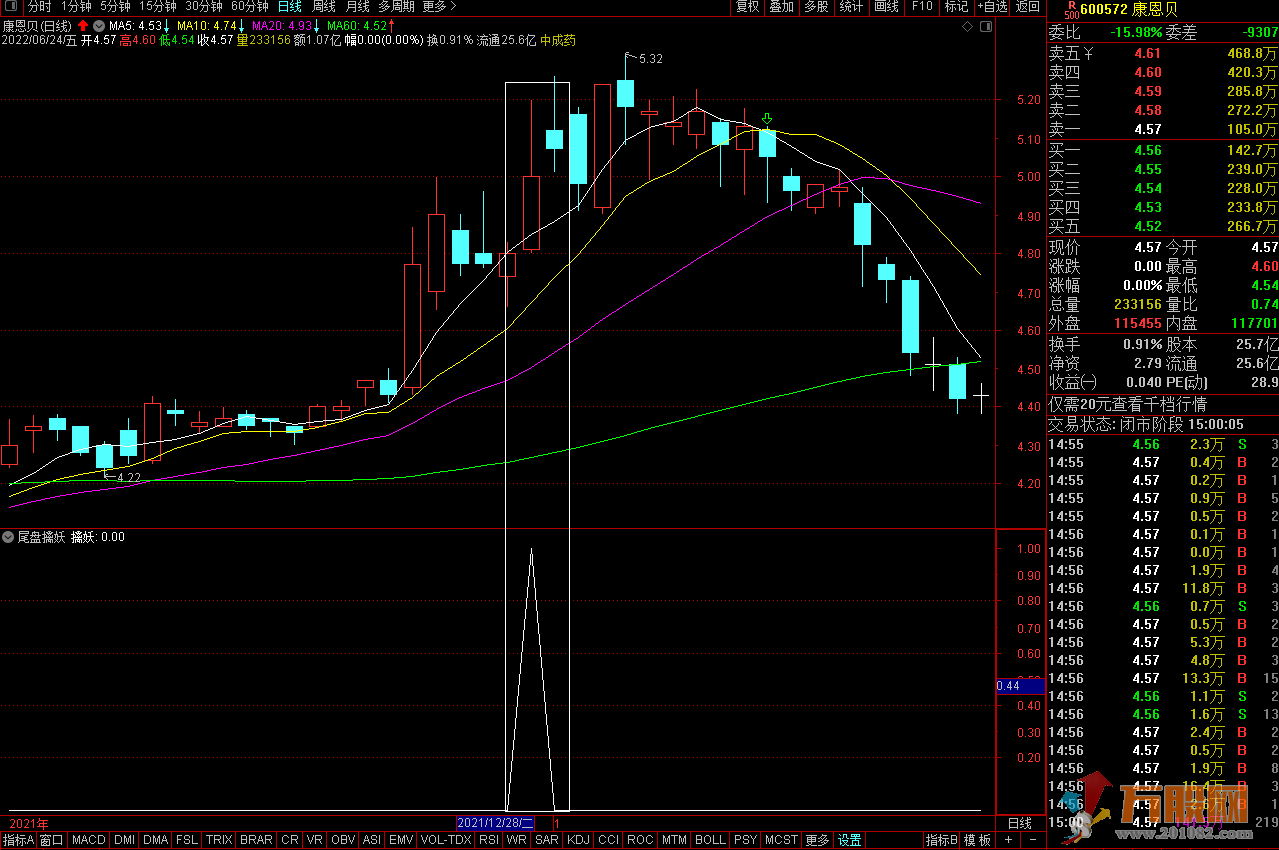This screenshot has width=1279, height=850.
Task: Apply the RSI indicator
Action: (x=489, y=840)
